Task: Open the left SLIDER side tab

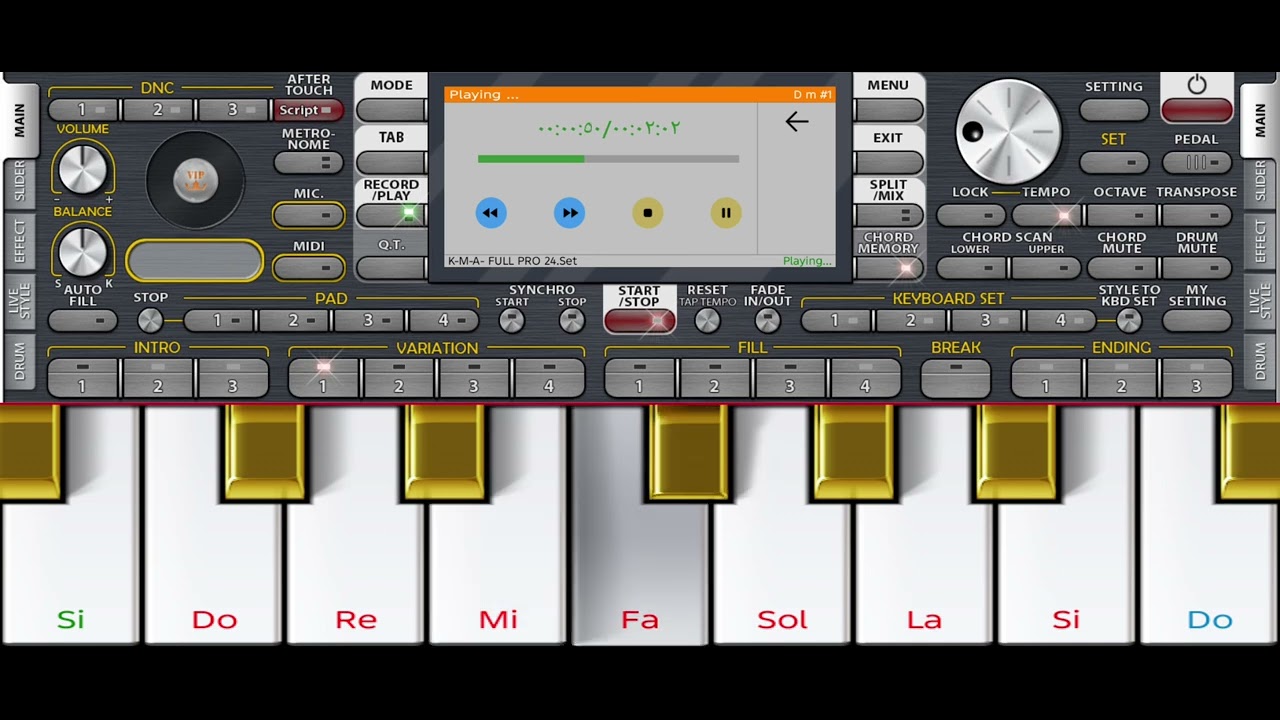Action: tap(19, 182)
